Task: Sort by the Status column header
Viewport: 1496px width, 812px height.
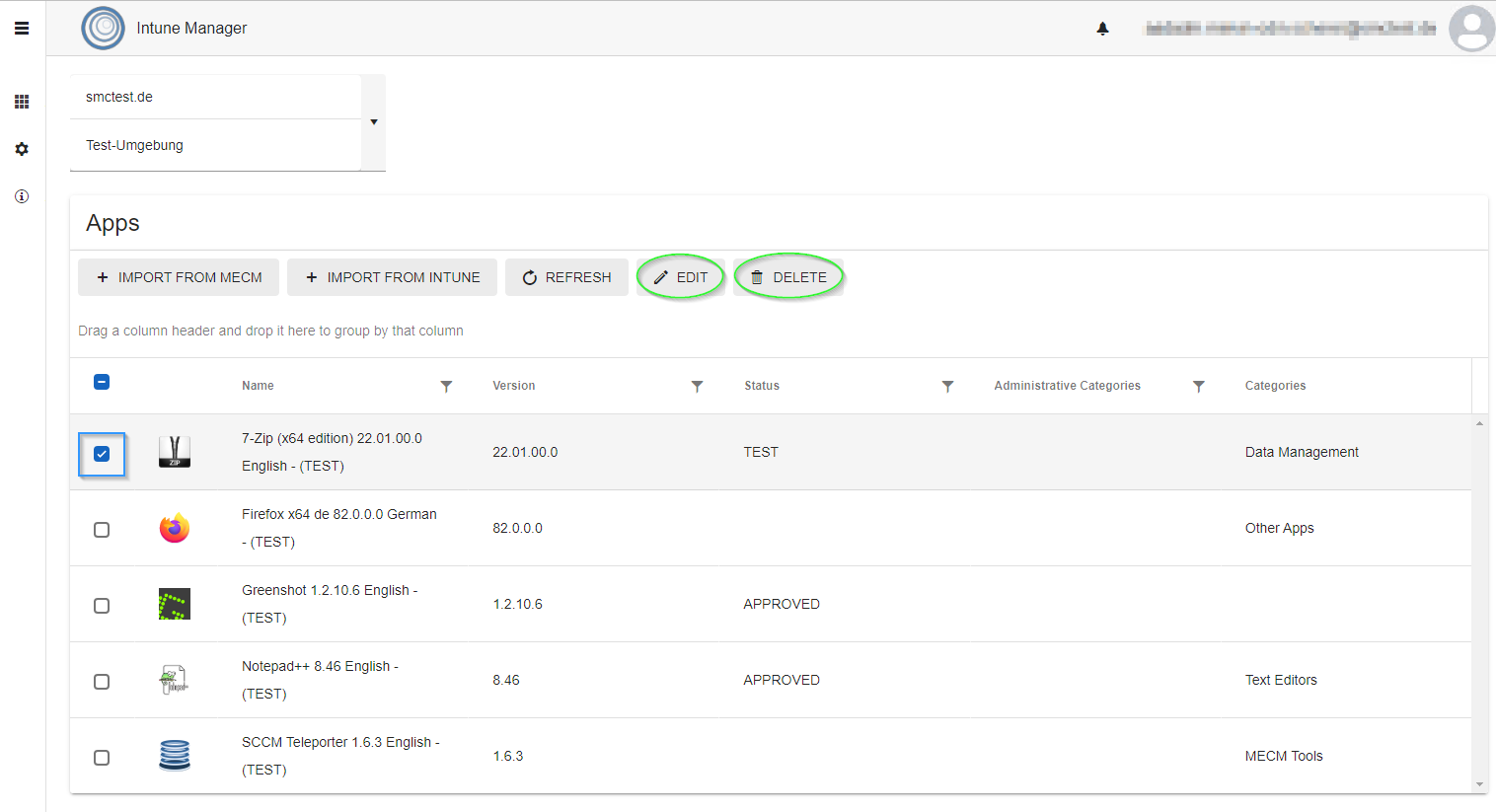Action: click(x=762, y=386)
